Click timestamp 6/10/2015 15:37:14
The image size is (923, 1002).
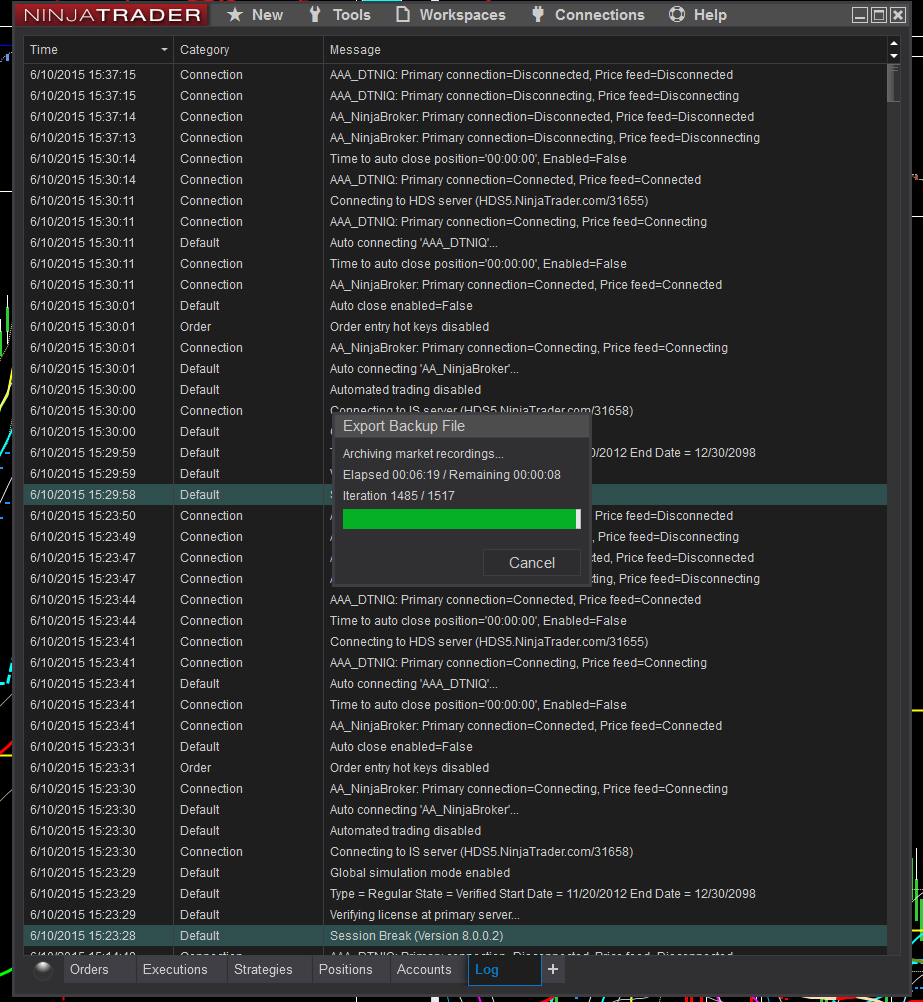point(83,117)
